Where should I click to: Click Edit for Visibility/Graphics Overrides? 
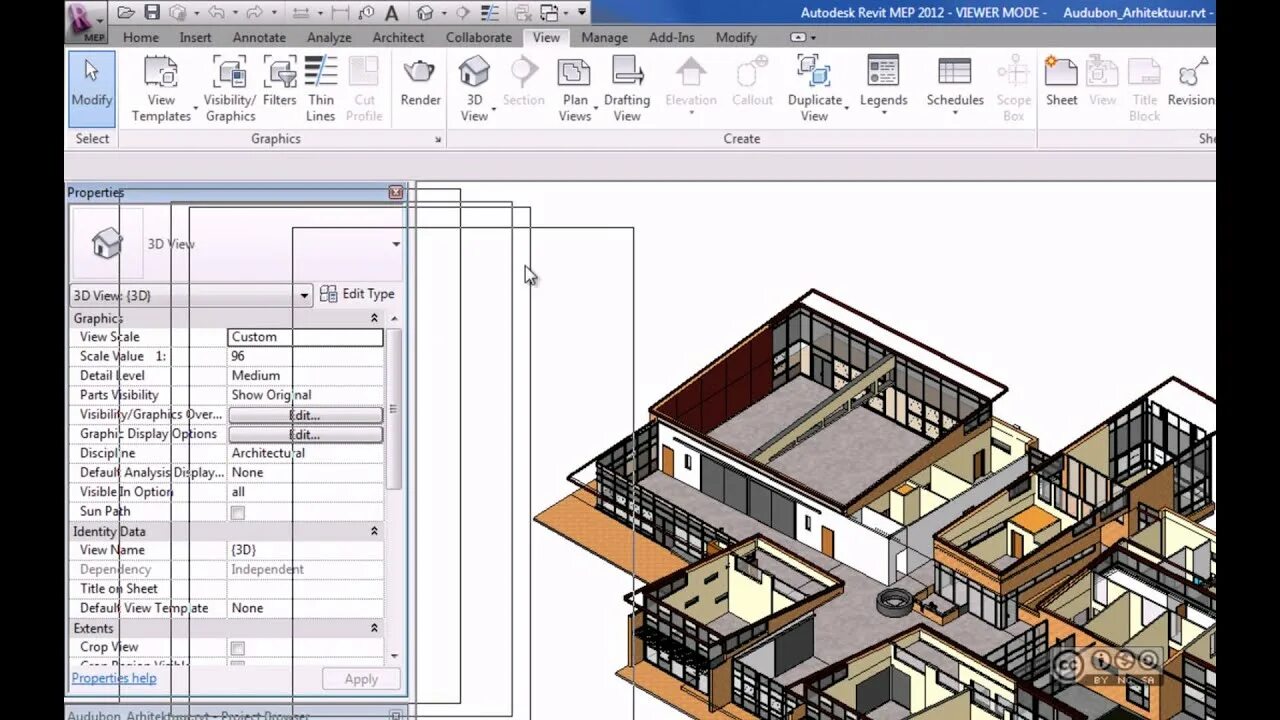(x=305, y=415)
